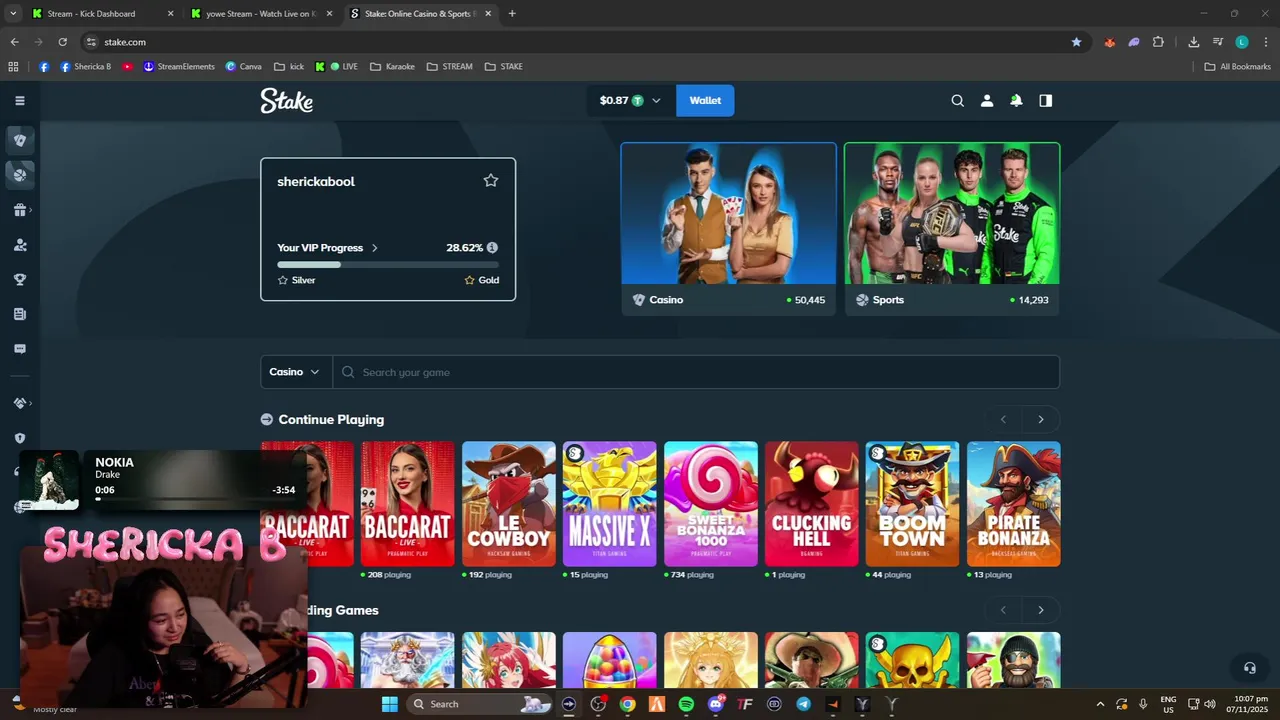The image size is (1280, 720).
Task: Open Sweet Bonanza 1000 game thumbnail
Action: tap(711, 504)
